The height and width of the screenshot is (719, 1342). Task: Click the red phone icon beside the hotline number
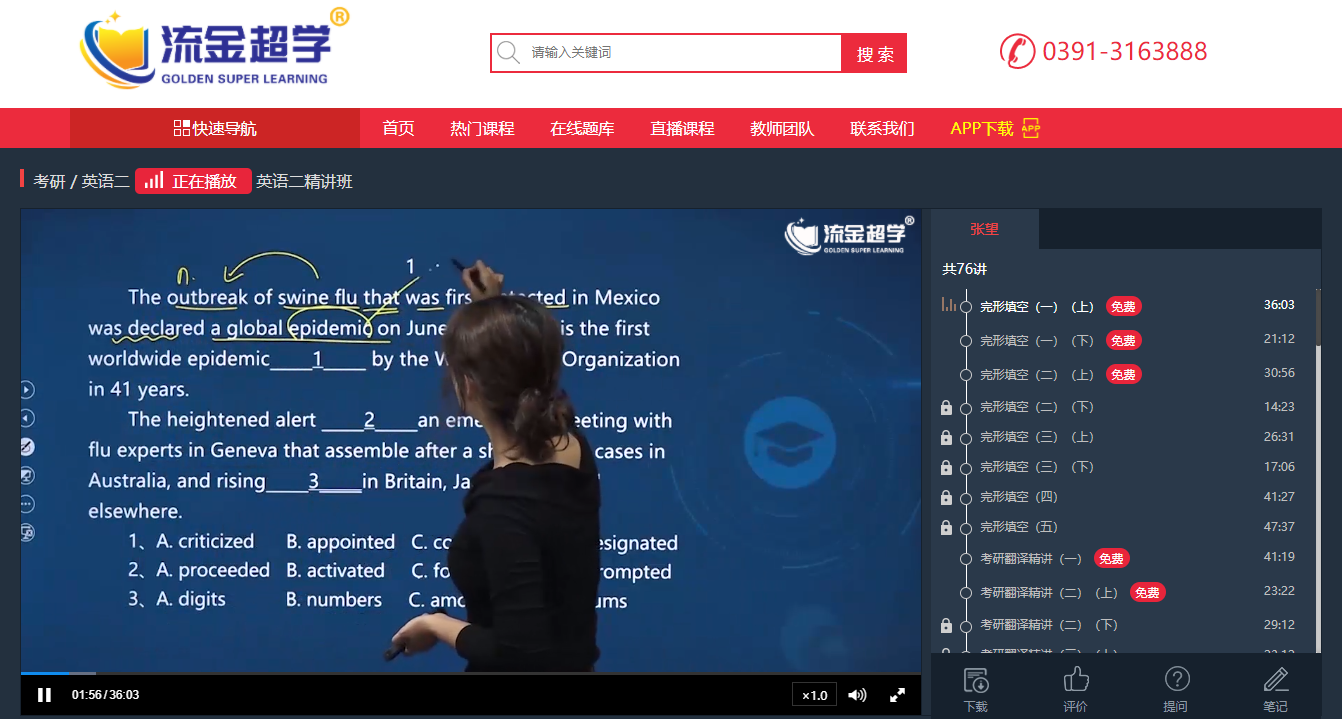pos(1017,51)
